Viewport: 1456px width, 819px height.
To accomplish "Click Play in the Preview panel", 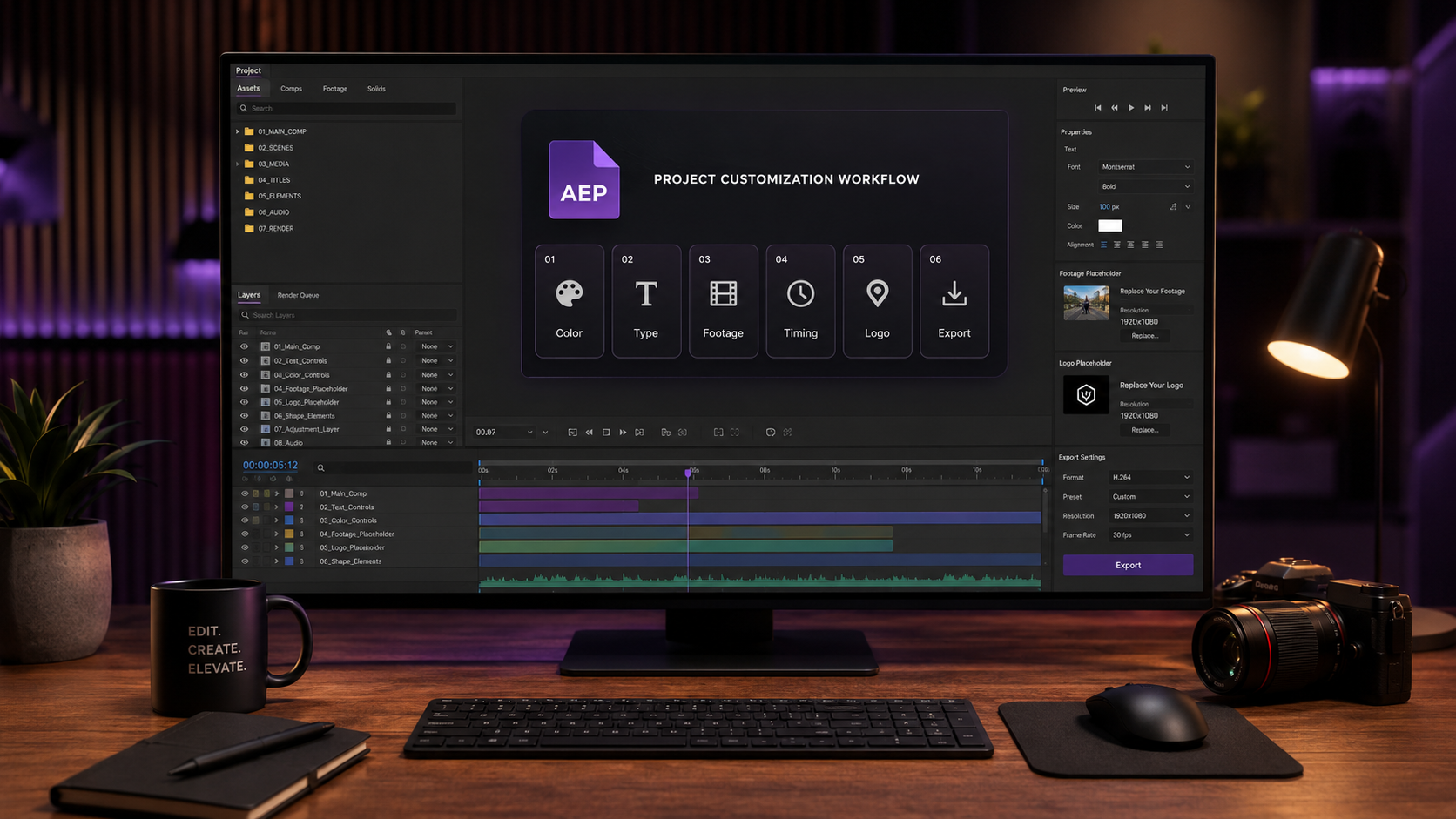I will 1131,108.
